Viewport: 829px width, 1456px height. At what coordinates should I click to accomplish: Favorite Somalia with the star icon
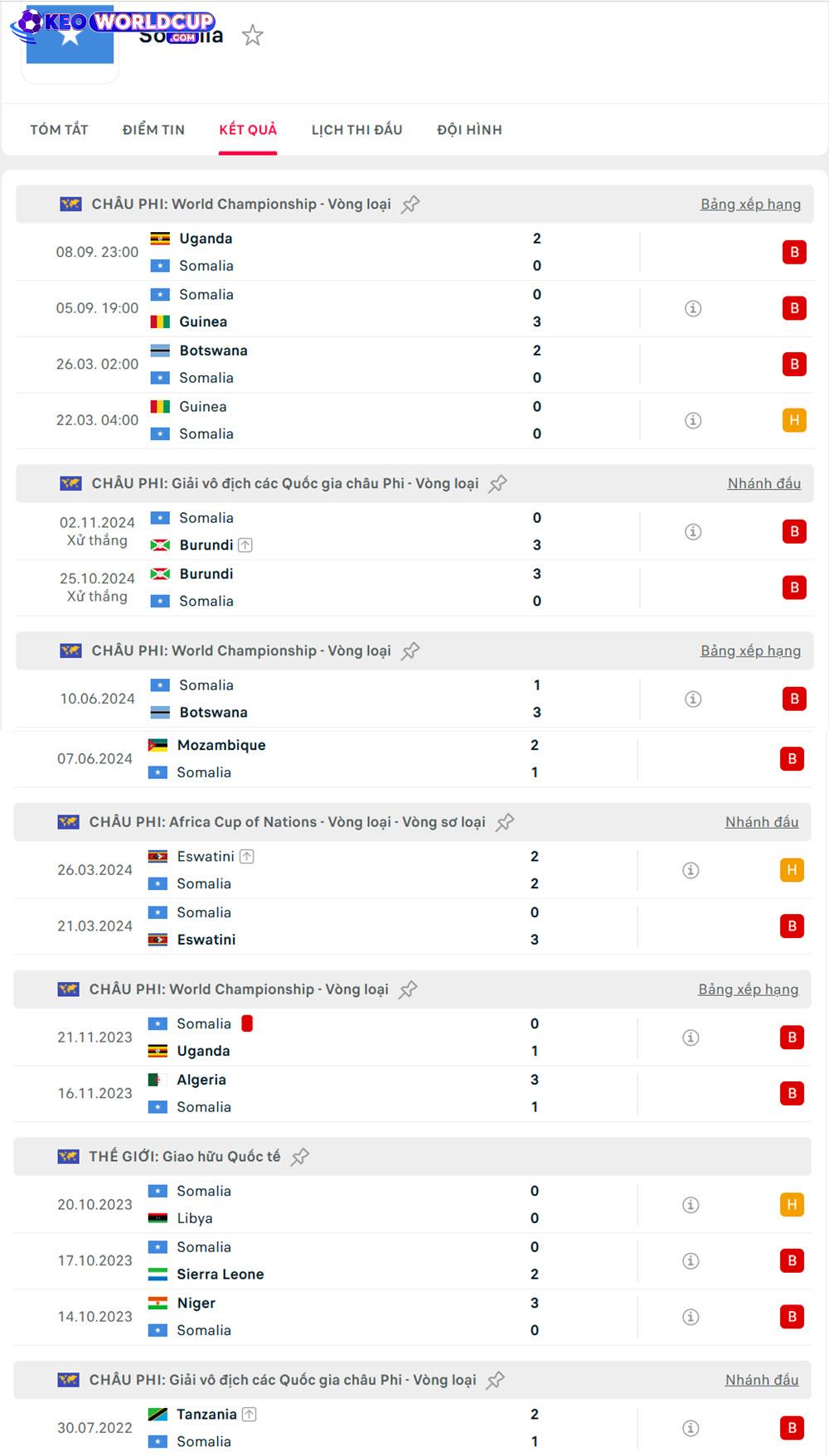coord(253,35)
